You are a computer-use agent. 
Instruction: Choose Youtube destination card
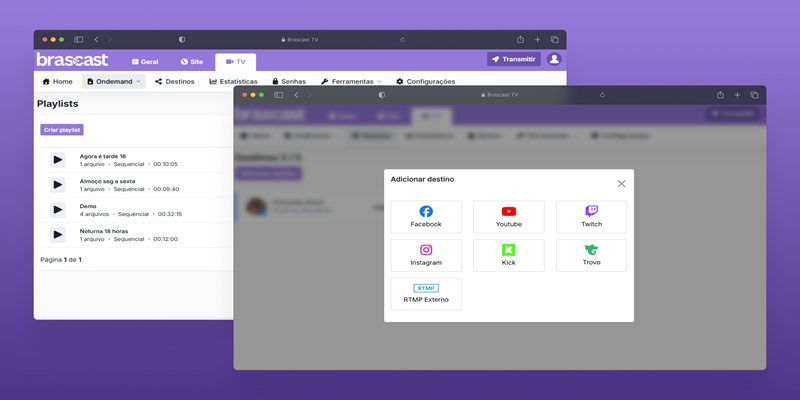tap(509, 217)
